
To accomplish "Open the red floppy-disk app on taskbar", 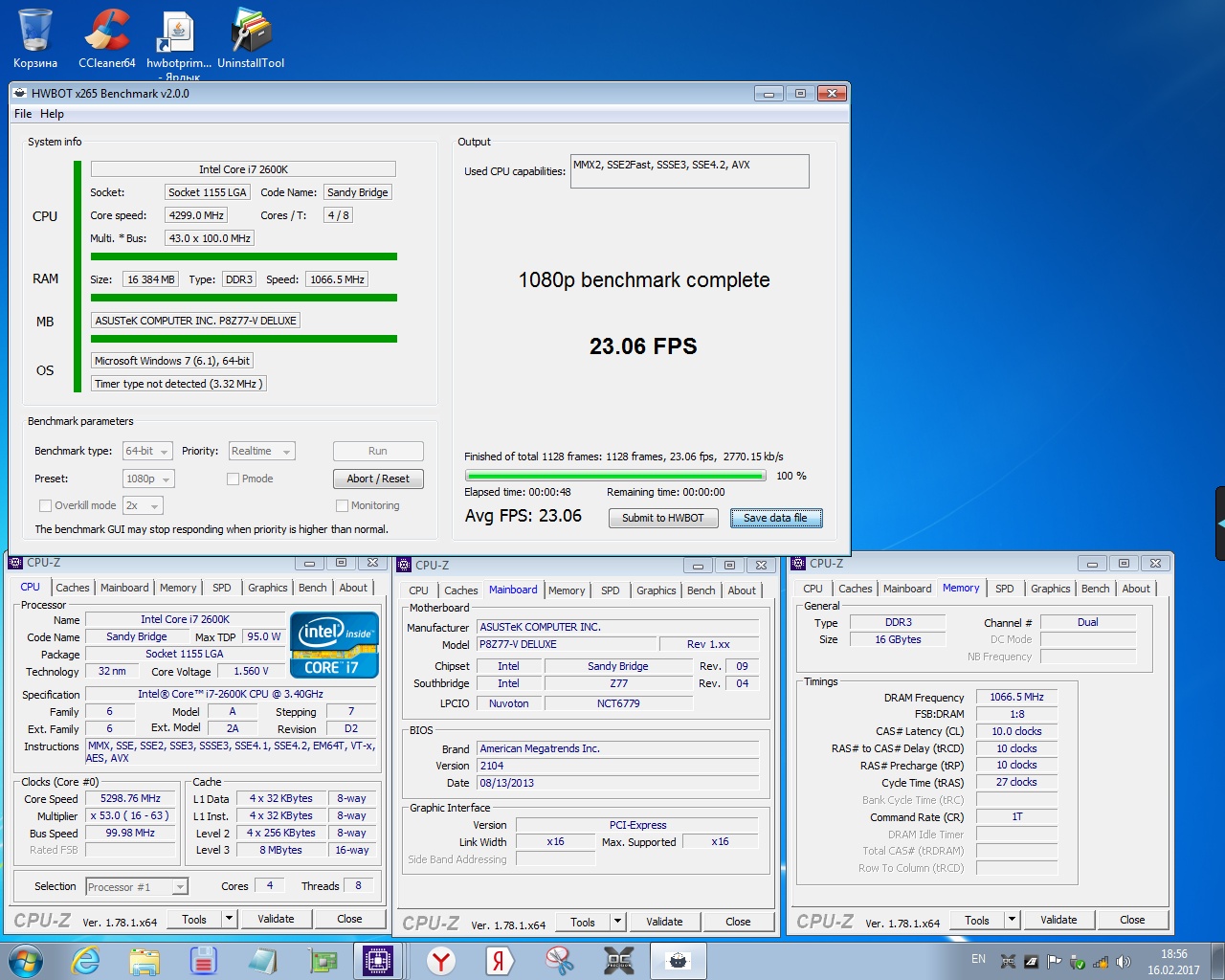I will [x=203, y=961].
